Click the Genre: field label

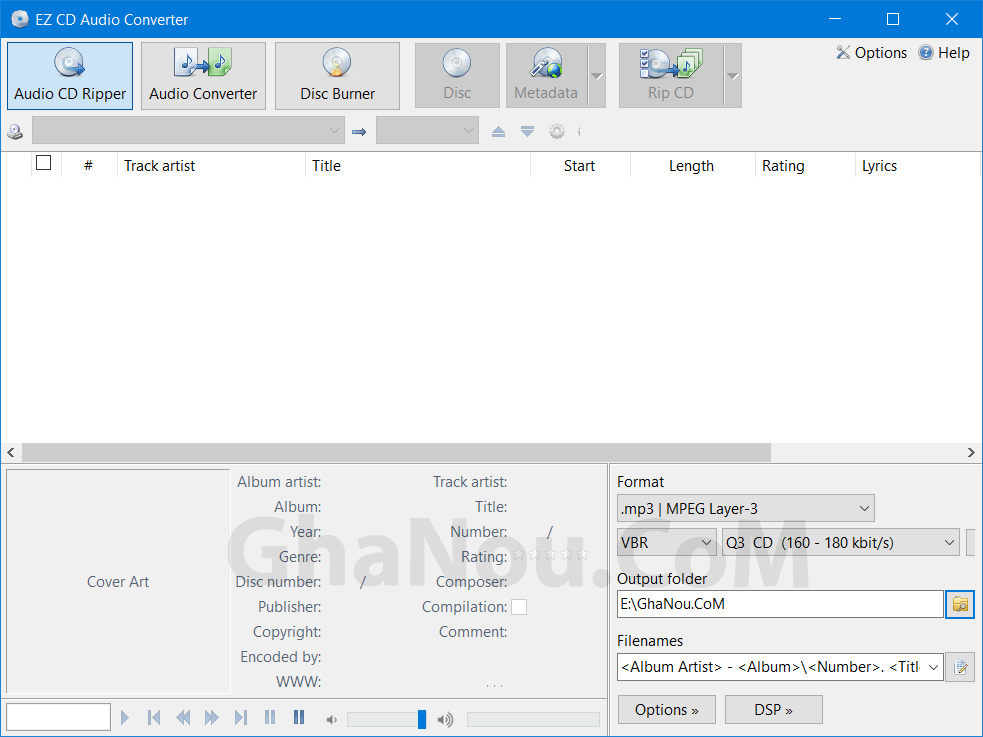click(300, 557)
